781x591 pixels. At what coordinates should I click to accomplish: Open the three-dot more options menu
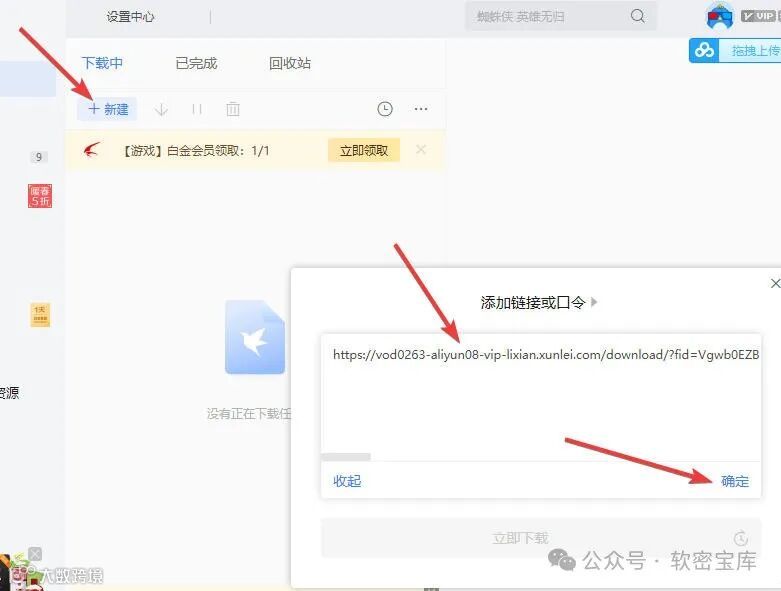click(421, 109)
